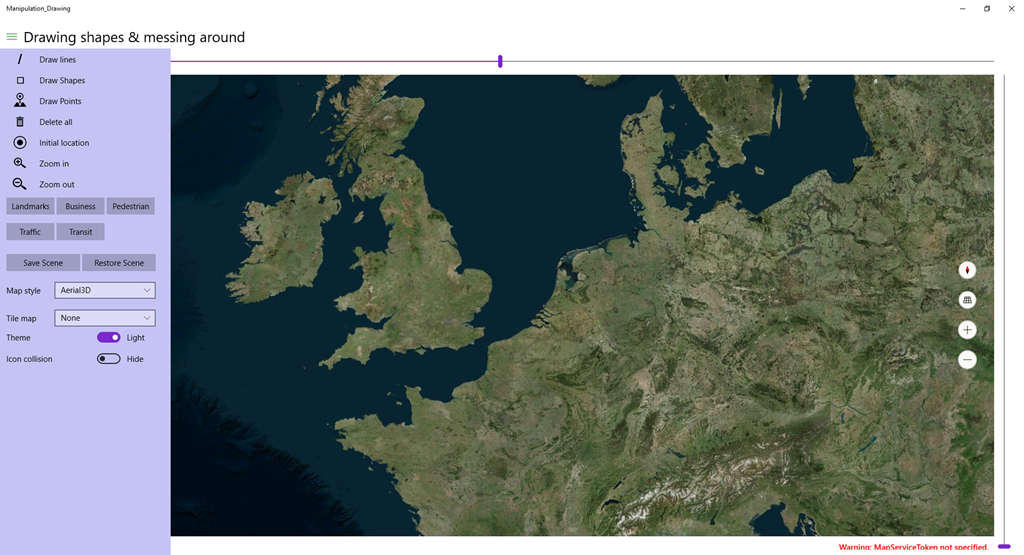Click the Zoom in magnifier icon
1024x555 pixels.
(20, 163)
